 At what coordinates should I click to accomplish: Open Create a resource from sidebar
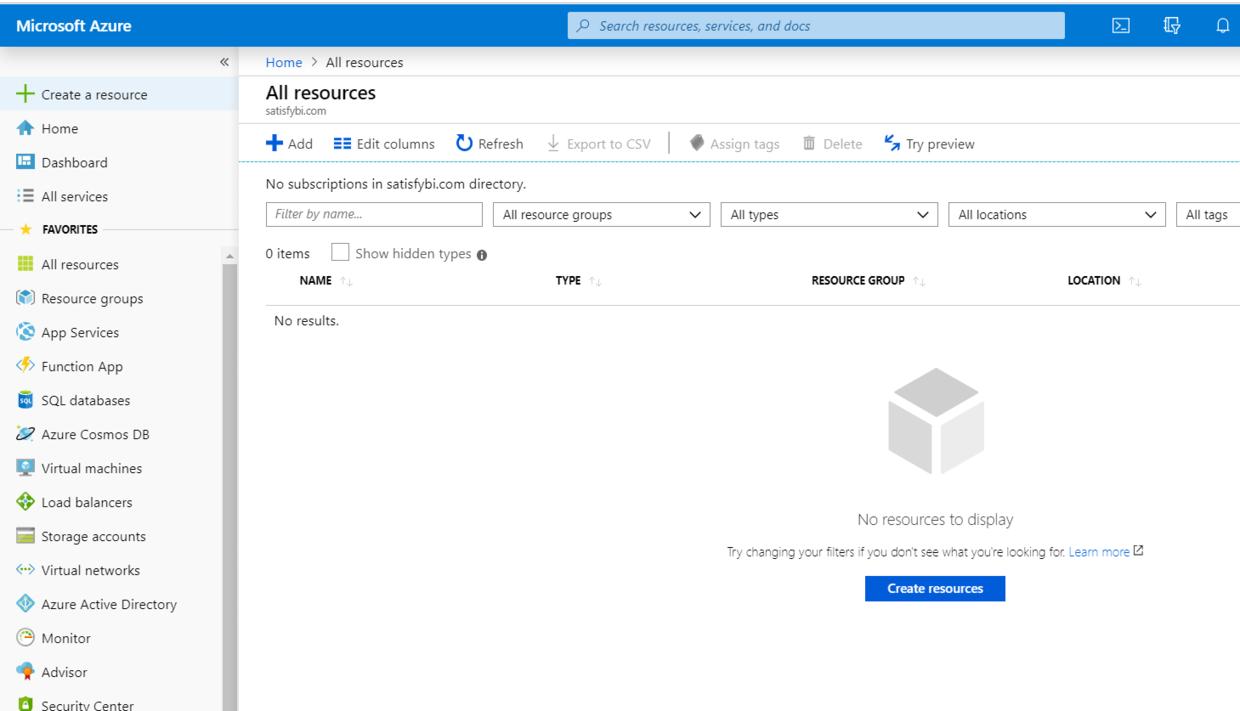coord(82,94)
